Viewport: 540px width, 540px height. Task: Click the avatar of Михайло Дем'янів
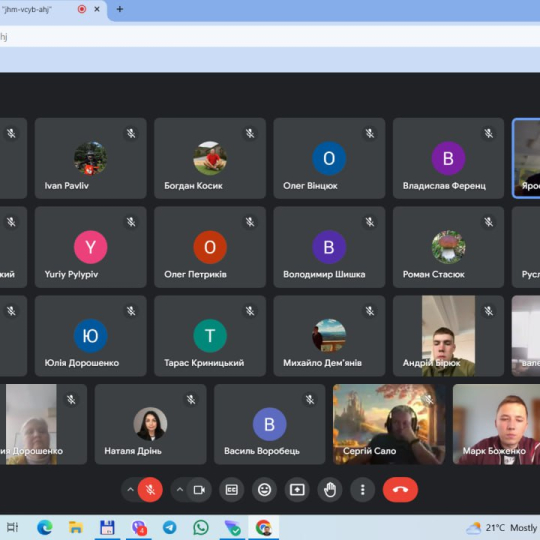click(329, 336)
